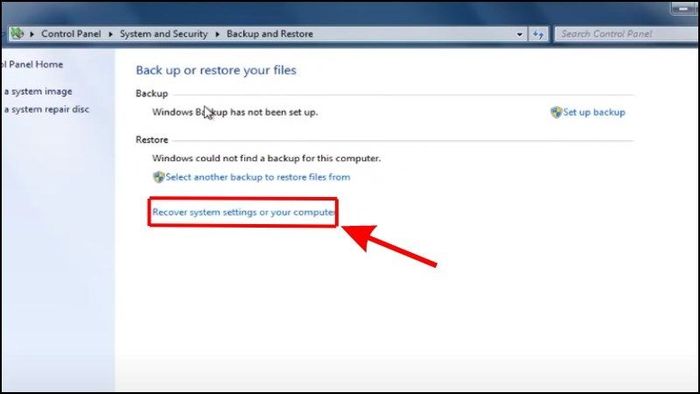Open the address bar history dropdown arrow
The image size is (700, 394).
point(520,34)
